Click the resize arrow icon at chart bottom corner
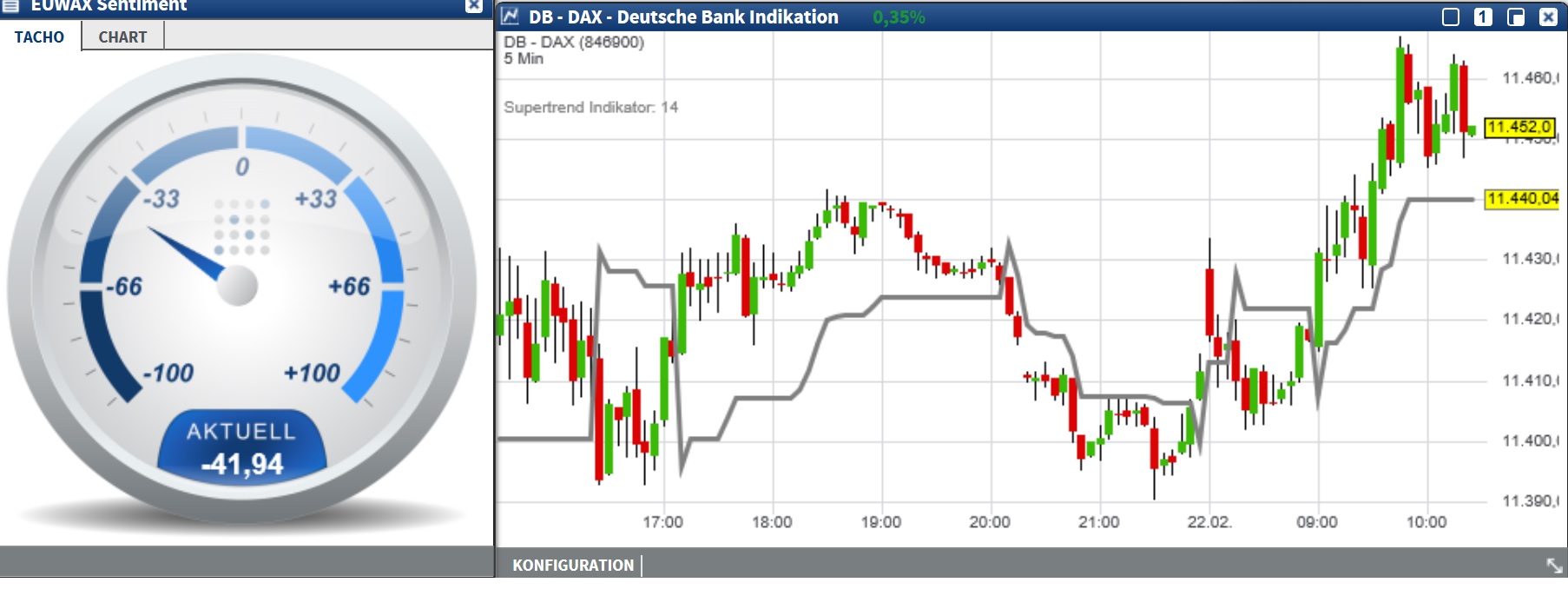The width and height of the screenshot is (1568, 609). [1554, 566]
